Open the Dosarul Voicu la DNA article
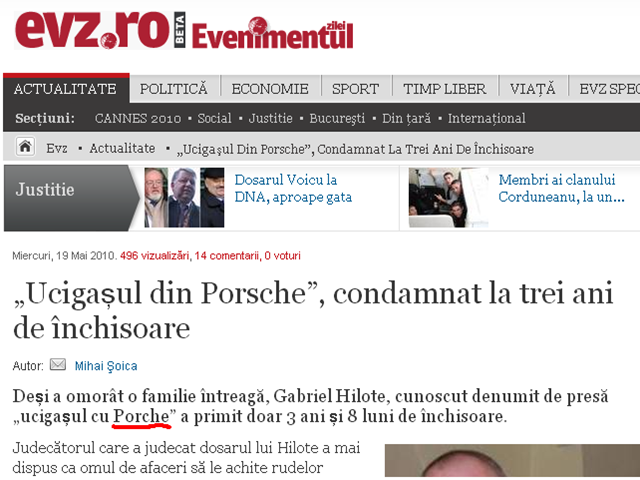This screenshot has height=480, width=640. [293, 189]
